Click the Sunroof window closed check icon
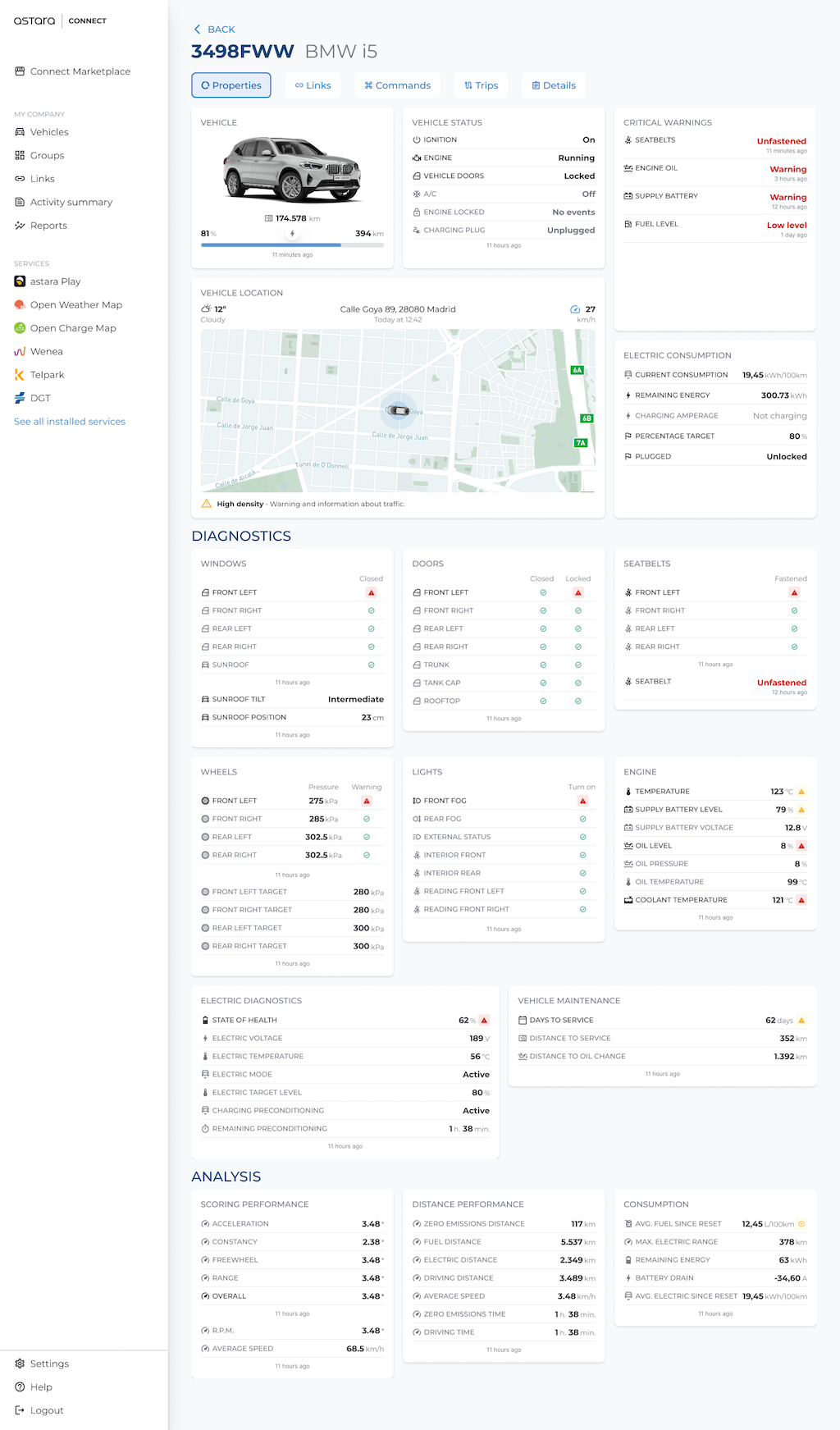This screenshot has width=840, height=1430. pos(372,665)
